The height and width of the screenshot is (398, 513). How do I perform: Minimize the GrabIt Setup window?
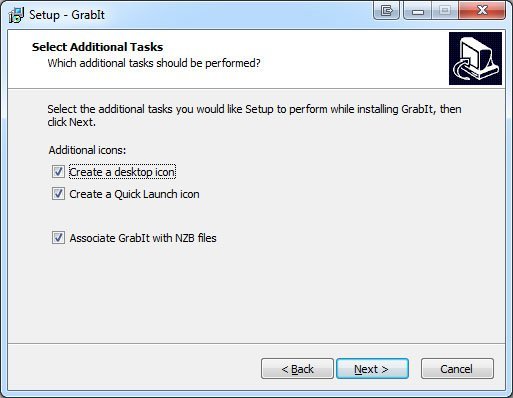click(418, 11)
